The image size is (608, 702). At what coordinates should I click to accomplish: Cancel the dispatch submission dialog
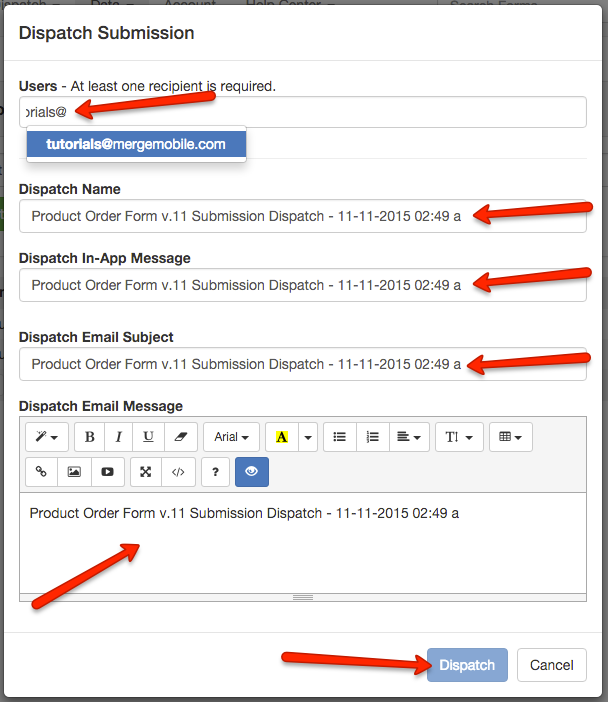pyautogui.click(x=551, y=665)
